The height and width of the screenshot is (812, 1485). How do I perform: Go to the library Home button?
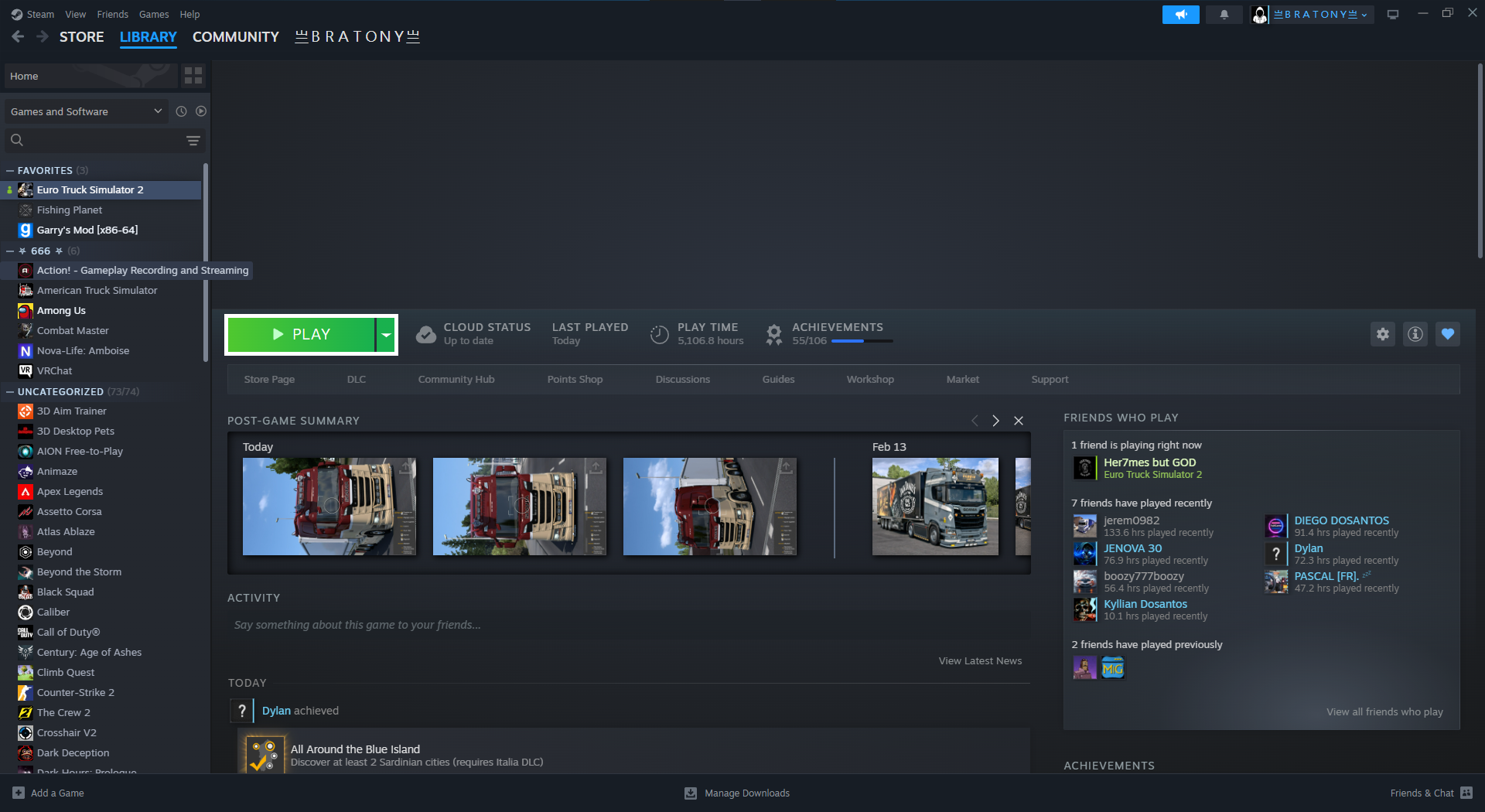point(90,76)
